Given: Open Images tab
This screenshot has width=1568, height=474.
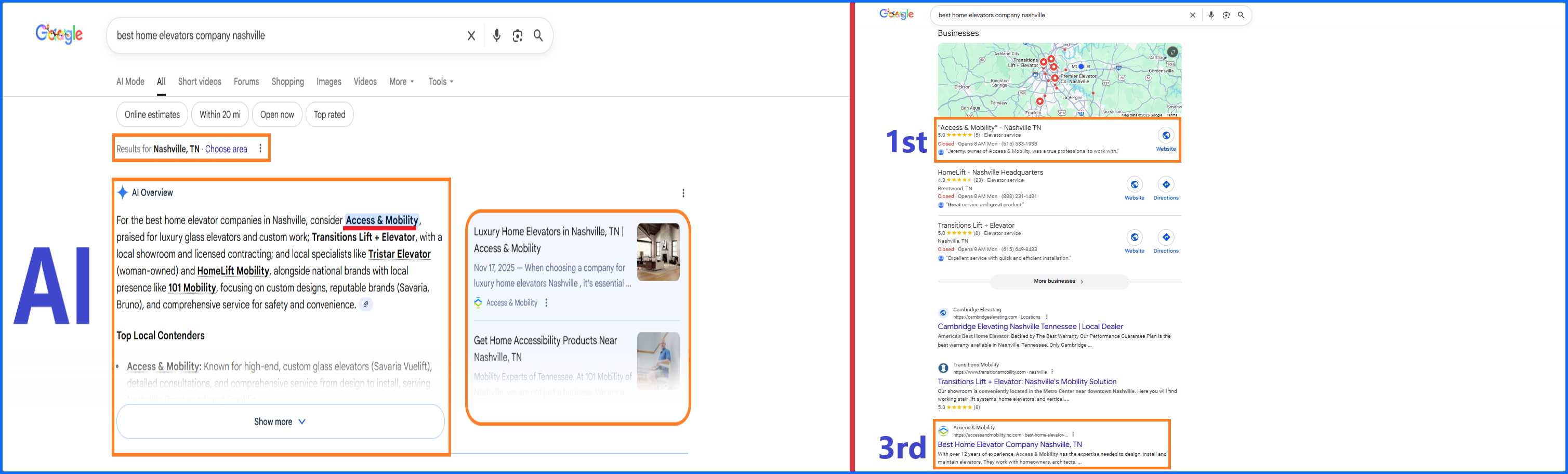Looking at the screenshot, I should coord(328,82).
